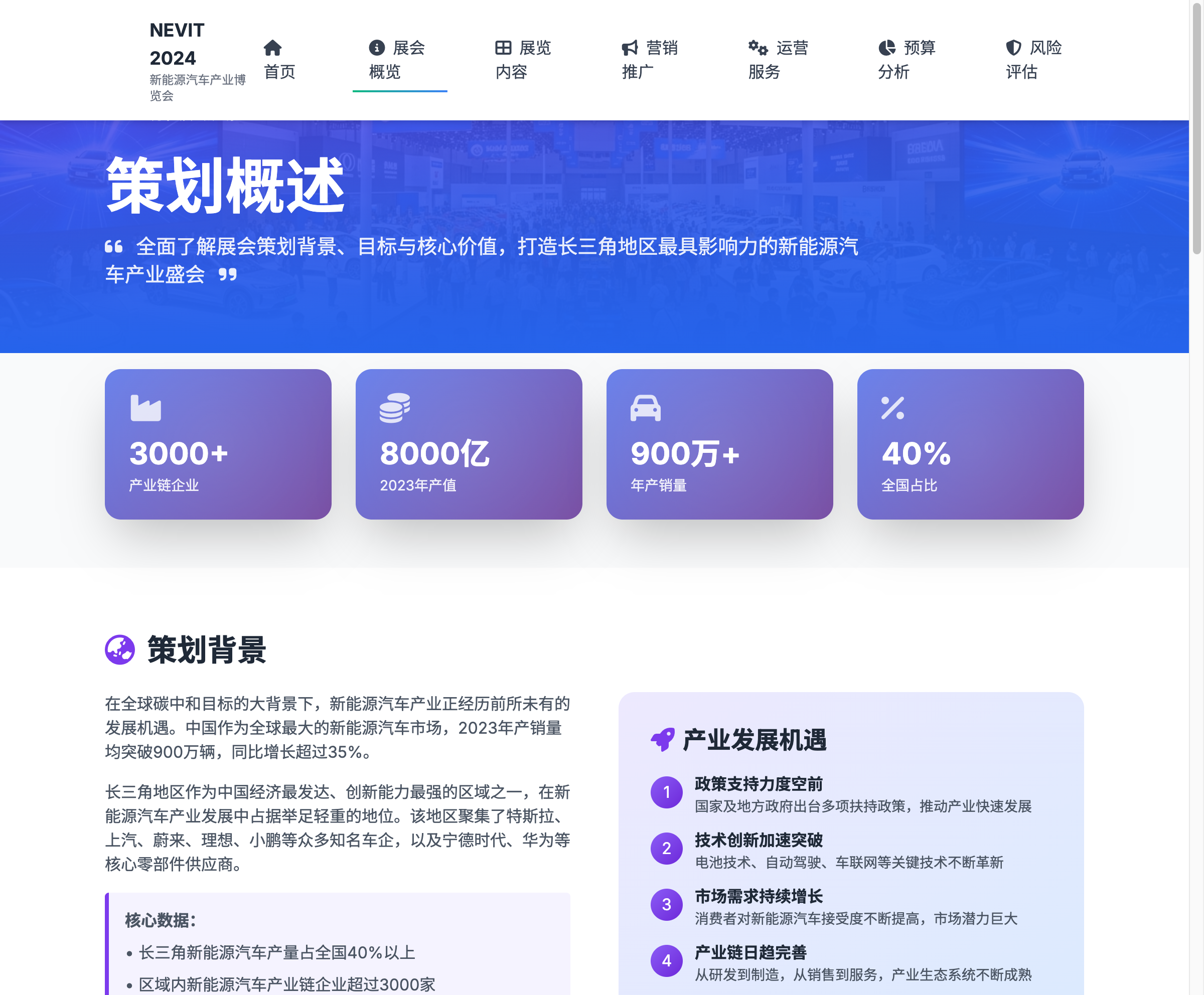Click the car icon on 900万+ card
Viewport: 1204px width, 995px height.
[645, 408]
